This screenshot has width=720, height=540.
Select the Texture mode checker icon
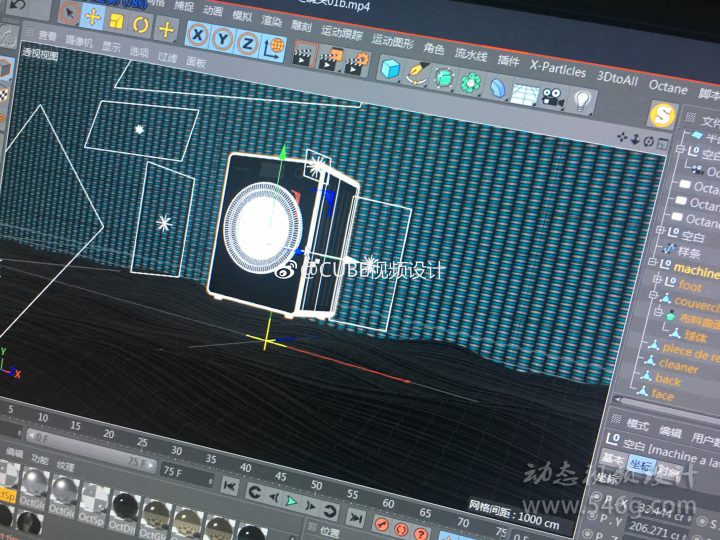[4, 94]
